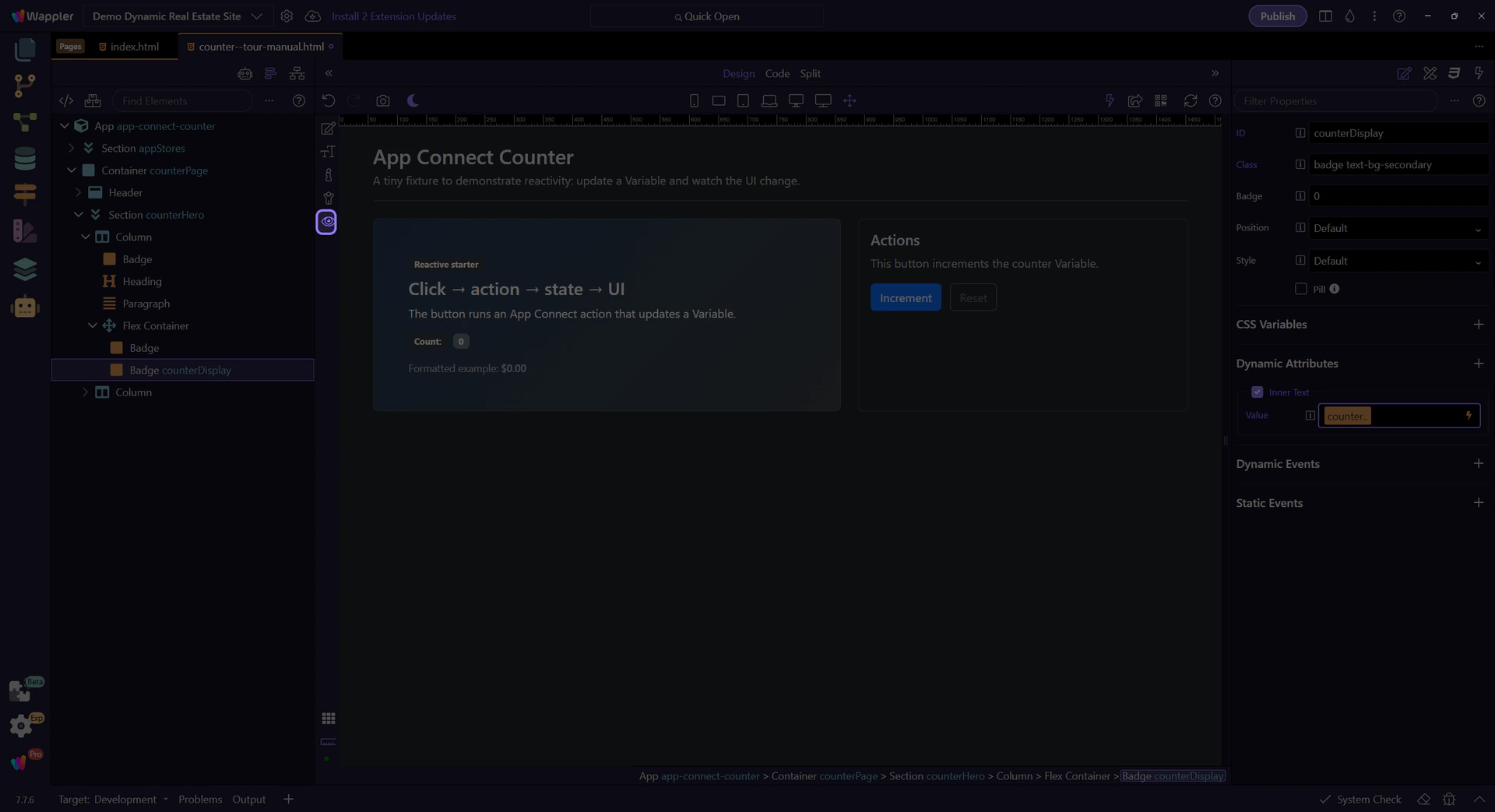The height and width of the screenshot is (812, 1495).
Task: Uncheck the Inner Text checkbox
Action: click(x=1257, y=392)
